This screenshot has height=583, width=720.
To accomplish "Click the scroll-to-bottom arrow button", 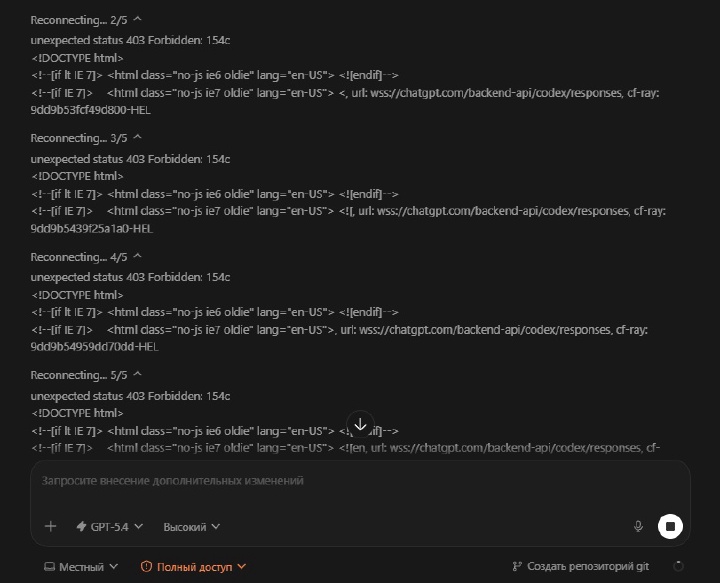I will (360, 424).
